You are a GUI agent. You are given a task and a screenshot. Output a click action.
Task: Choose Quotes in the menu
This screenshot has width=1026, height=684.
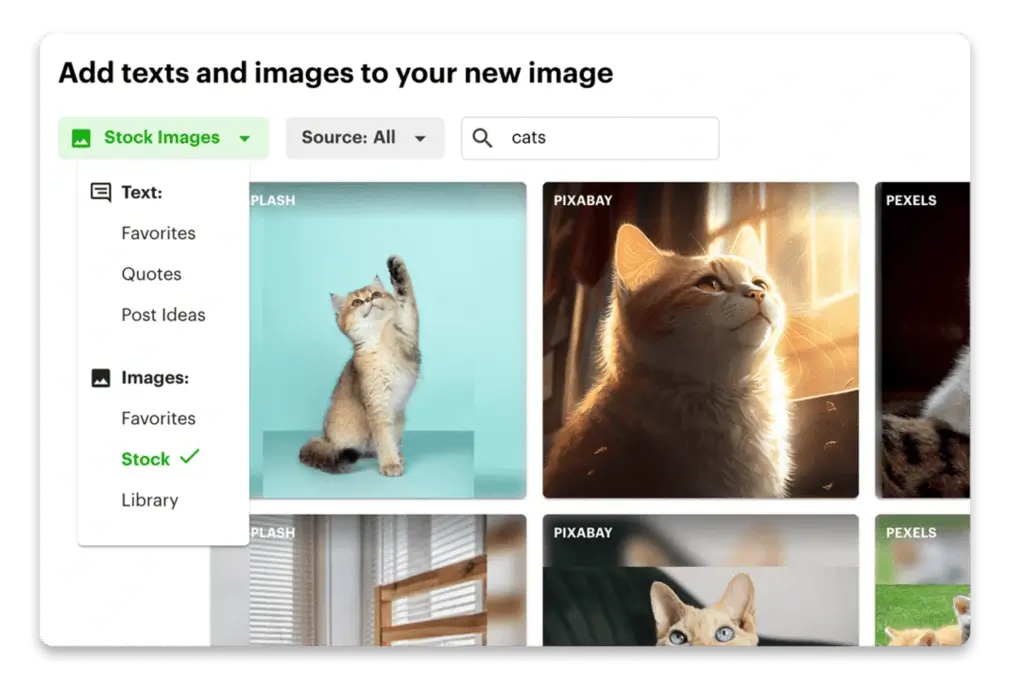pyautogui.click(x=151, y=274)
